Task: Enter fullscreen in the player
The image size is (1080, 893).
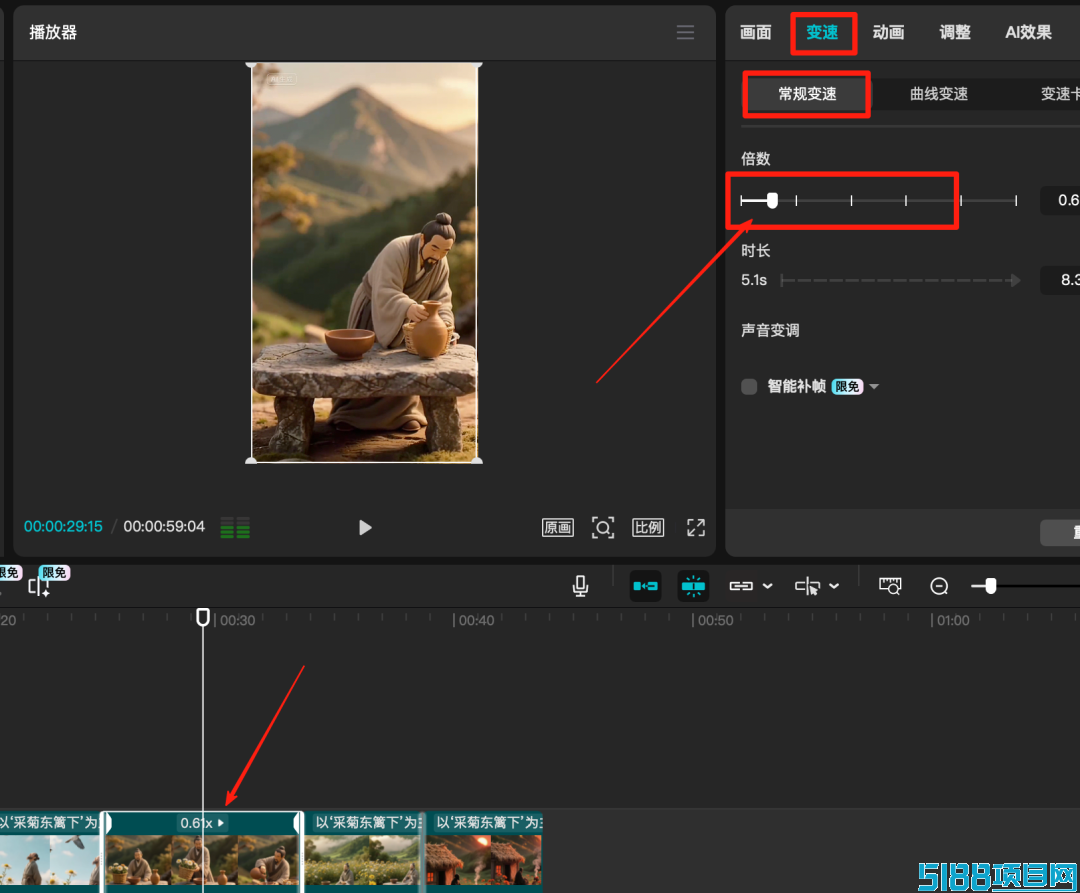Action: pos(696,527)
